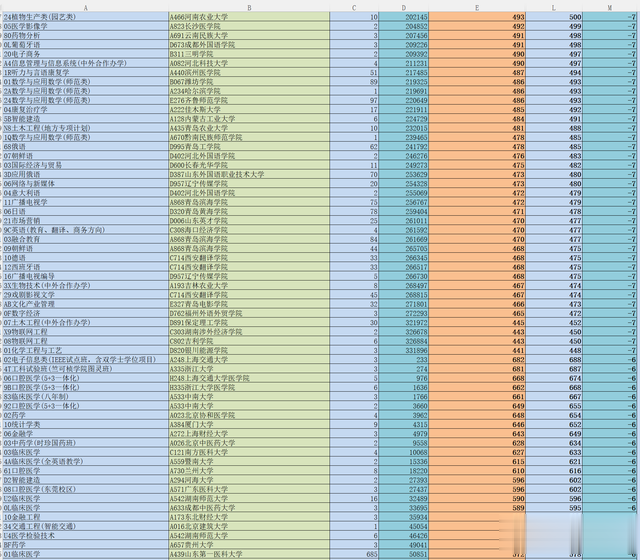Click cell '80药物分析'
The height and width of the screenshot is (560, 640).
pos(85,36)
